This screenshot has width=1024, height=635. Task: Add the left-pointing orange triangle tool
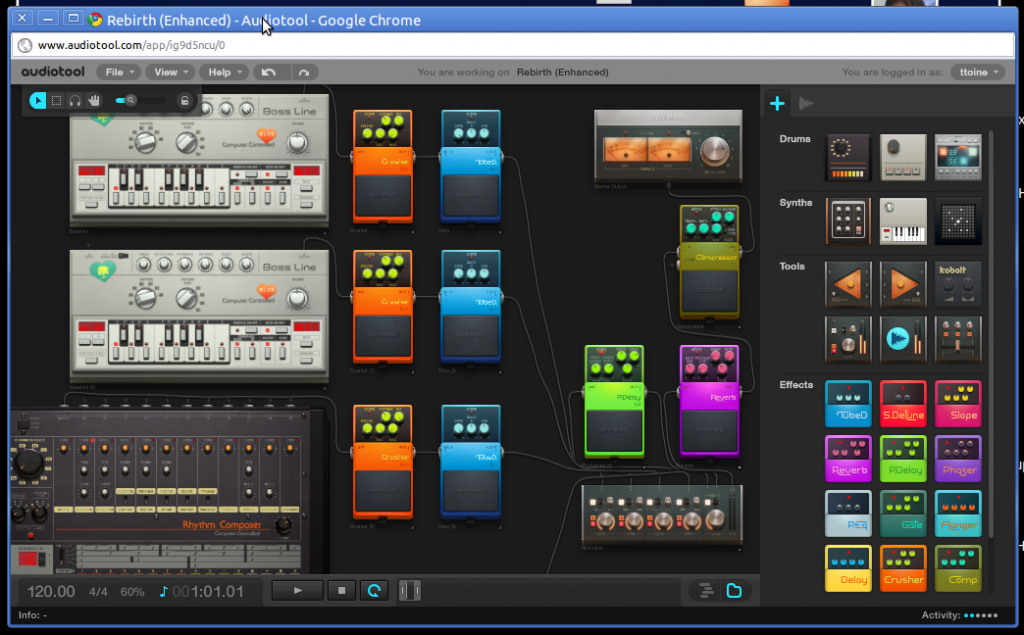point(848,284)
